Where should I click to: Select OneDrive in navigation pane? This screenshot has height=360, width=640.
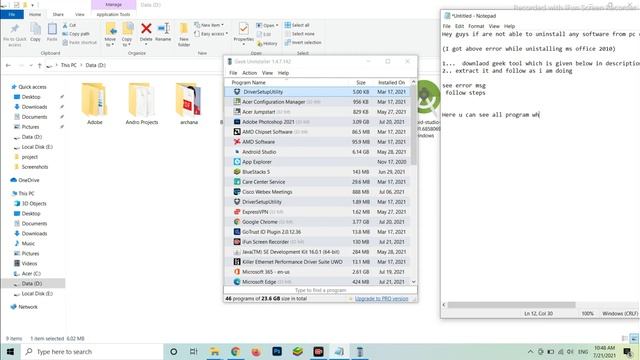[29, 180]
